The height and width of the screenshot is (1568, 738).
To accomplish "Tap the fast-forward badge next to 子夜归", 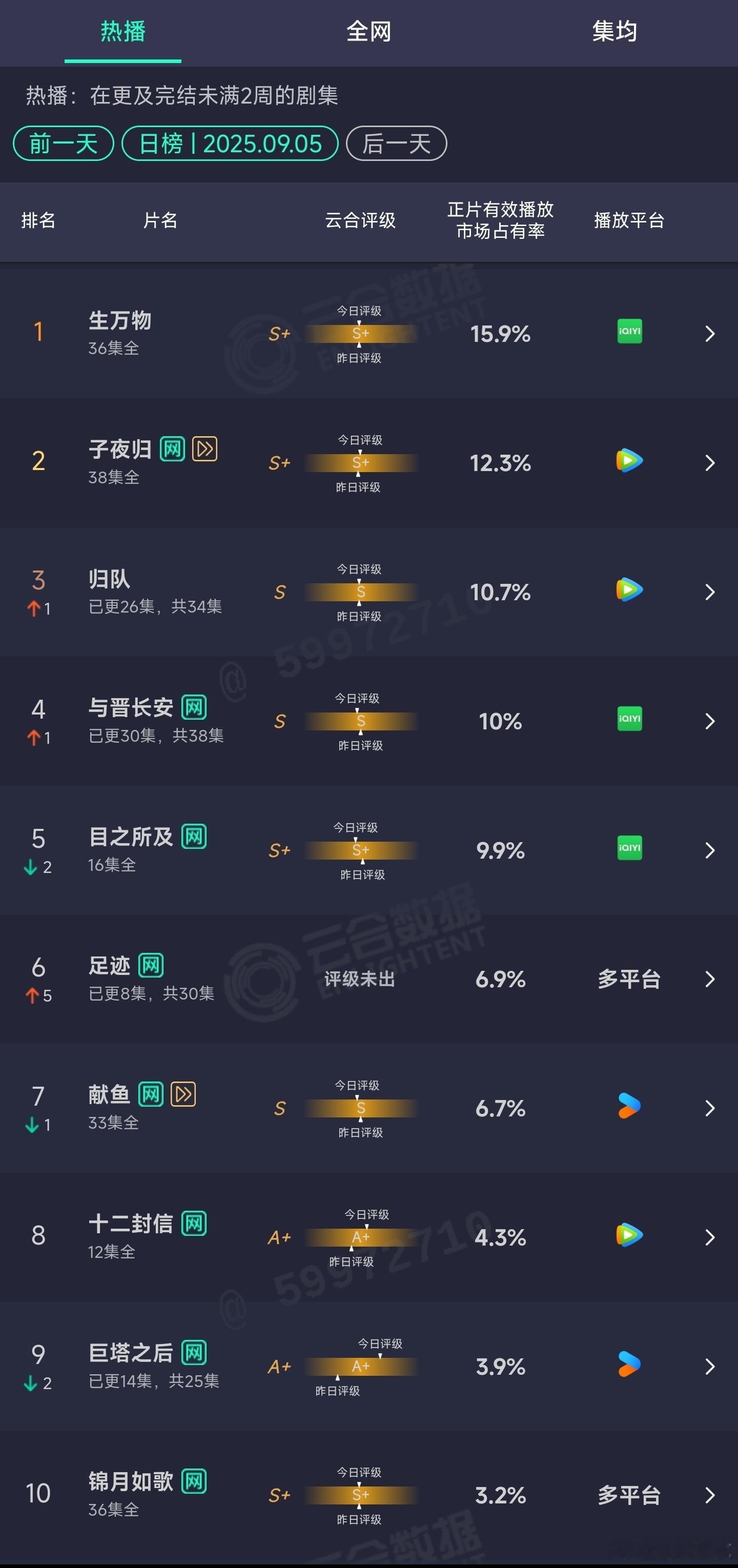I will (x=204, y=449).
